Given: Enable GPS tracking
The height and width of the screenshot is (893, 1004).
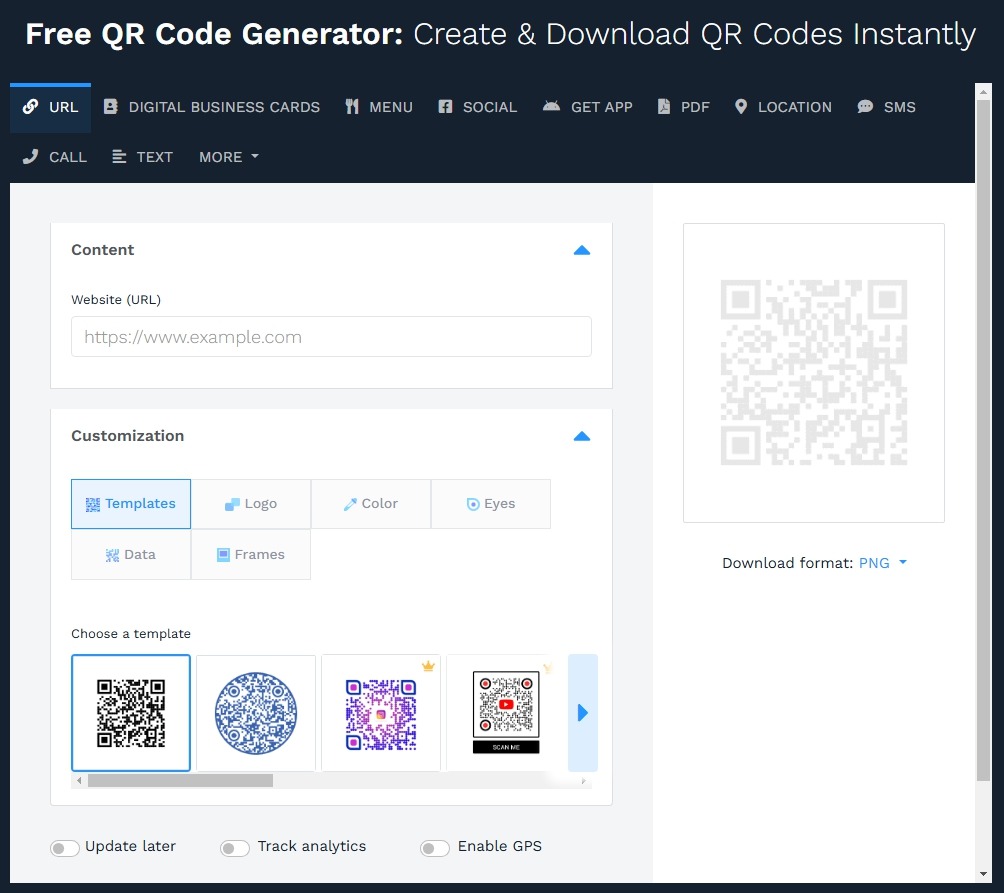Looking at the screenshot, I should pyautogui.click(x=434, y=847).
